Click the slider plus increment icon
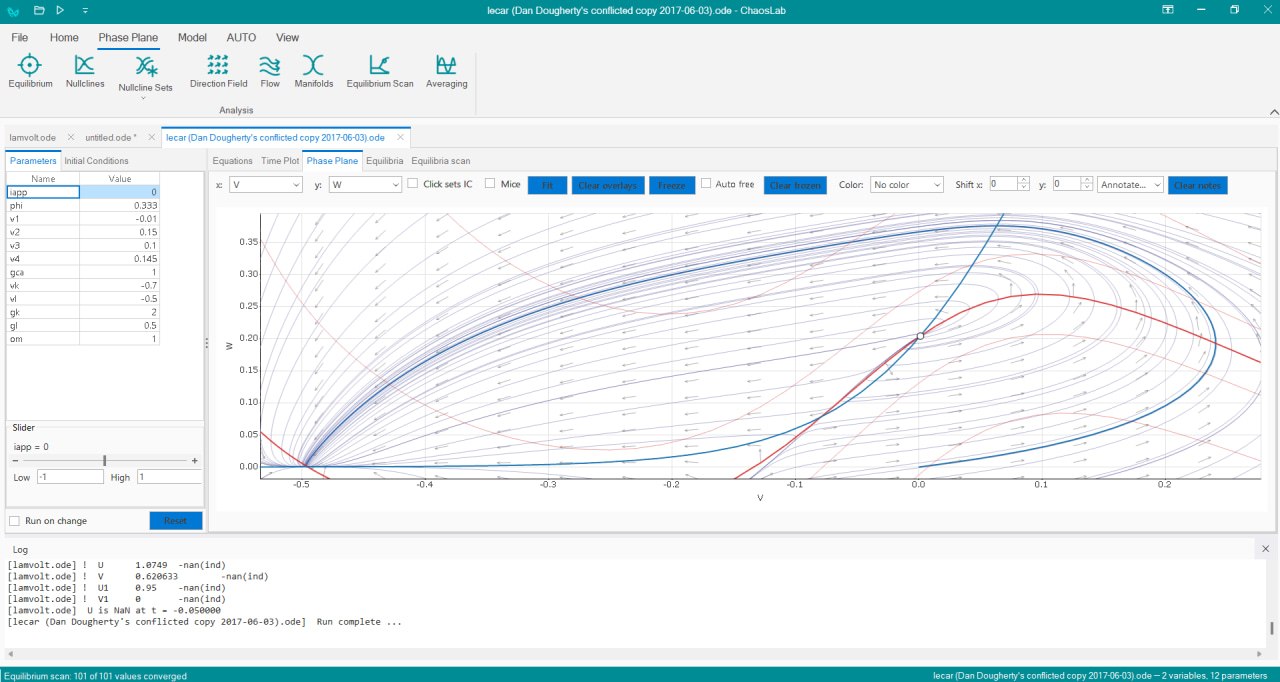This screenshot has width=1280, height=682. pos(194,461)
